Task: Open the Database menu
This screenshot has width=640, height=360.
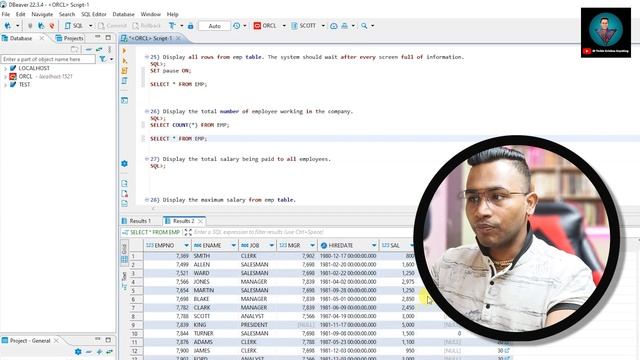Action: coord(123,14)
